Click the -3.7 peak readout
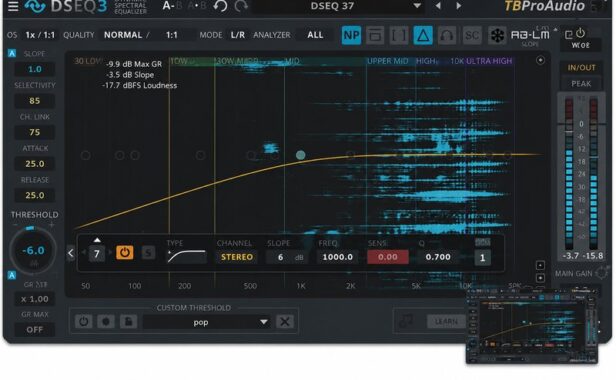The height and width of the screenshot is (380, 616). pos(570,255)
